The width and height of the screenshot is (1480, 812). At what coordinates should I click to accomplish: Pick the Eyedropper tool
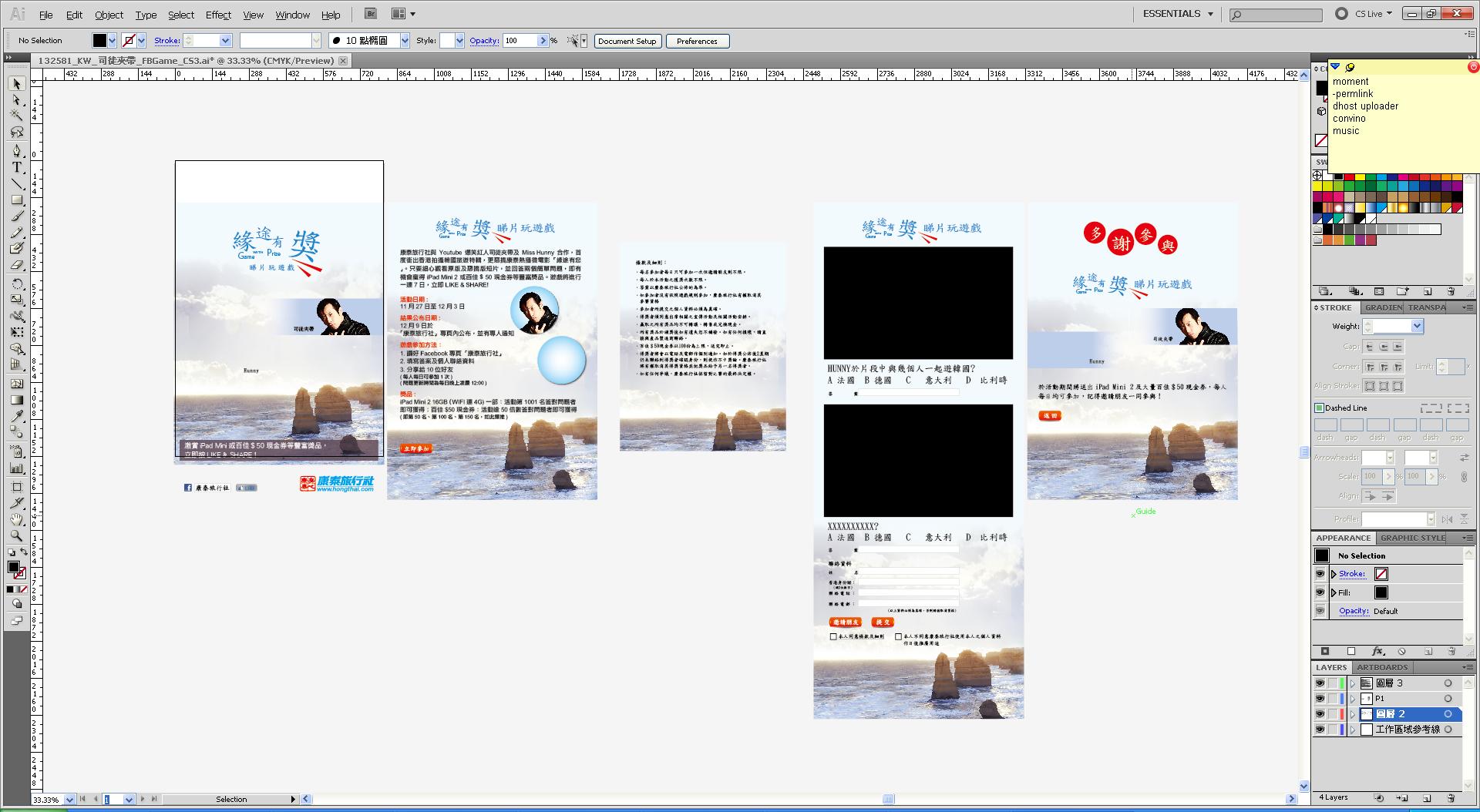pos(17,417)
